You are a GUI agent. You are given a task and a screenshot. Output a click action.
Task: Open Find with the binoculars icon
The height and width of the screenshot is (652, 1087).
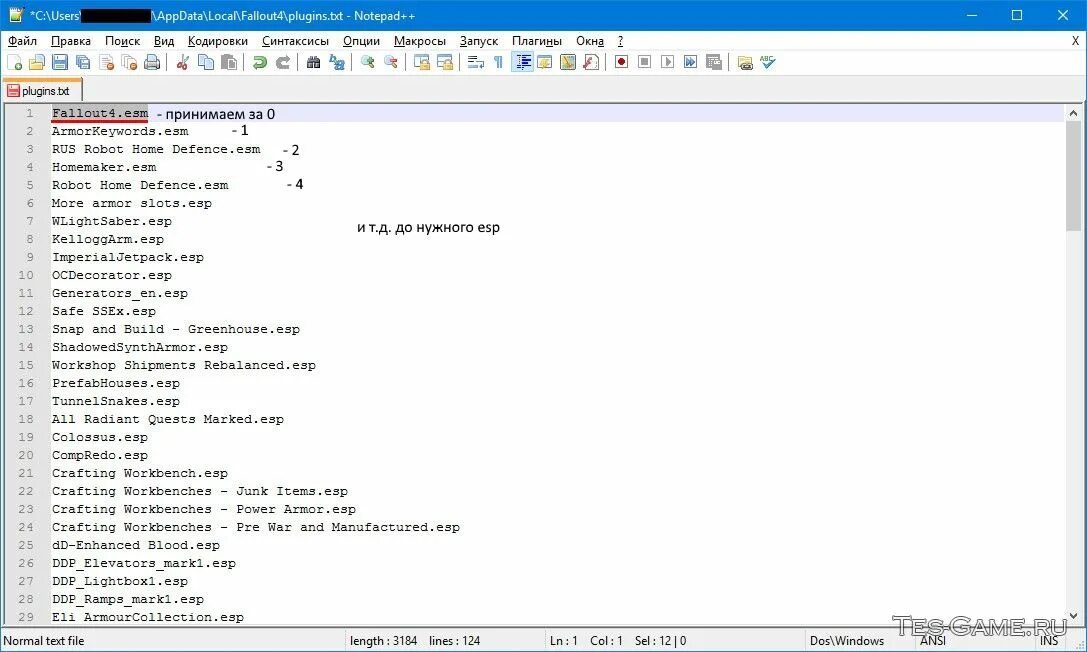(313, 62)
